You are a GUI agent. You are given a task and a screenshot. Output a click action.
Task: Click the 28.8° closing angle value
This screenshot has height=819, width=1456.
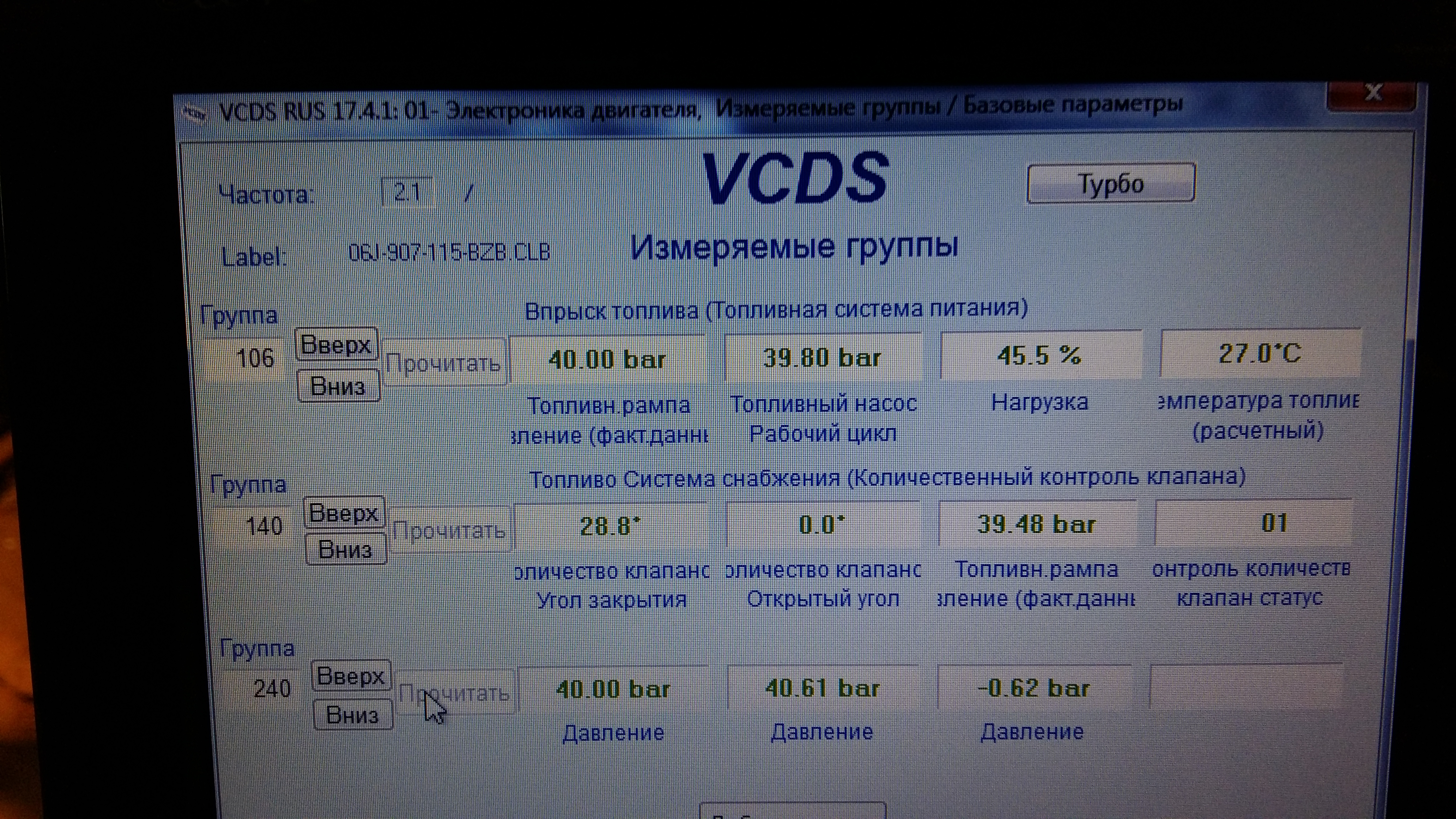tap(611, 526)
